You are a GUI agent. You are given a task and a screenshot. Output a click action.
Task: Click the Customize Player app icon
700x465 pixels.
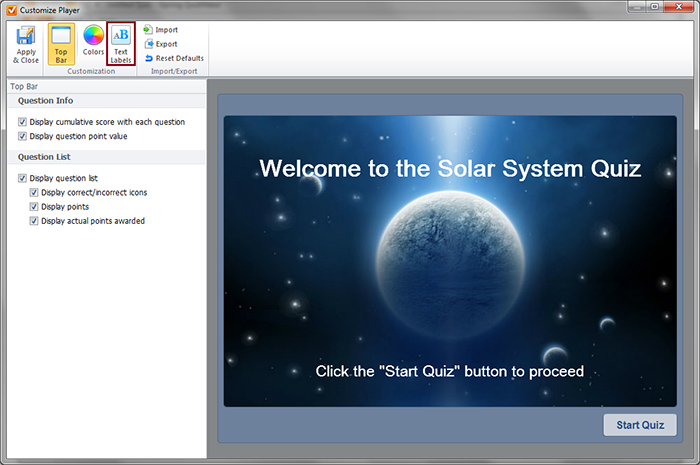11,9
